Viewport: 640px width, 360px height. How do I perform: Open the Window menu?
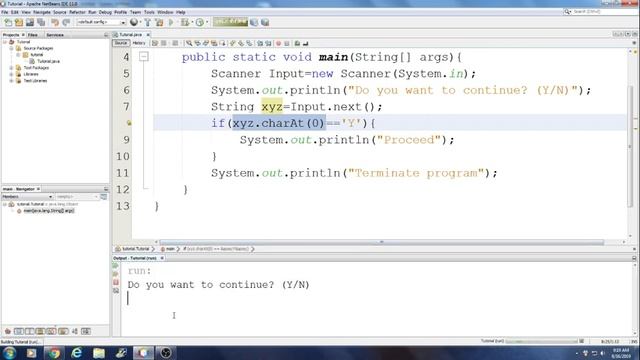tap(165, 12)
